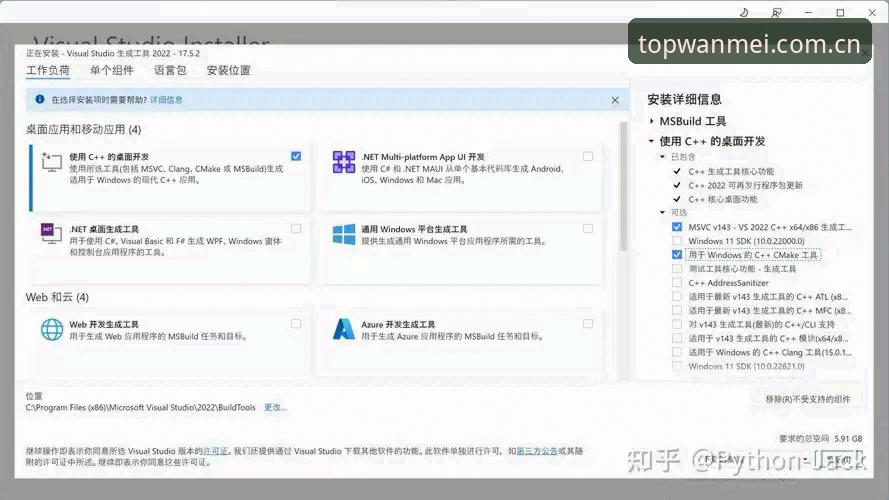Enable the C++ AddressSanitizer component
889x500 pixels.
click(x=677, y=282)
